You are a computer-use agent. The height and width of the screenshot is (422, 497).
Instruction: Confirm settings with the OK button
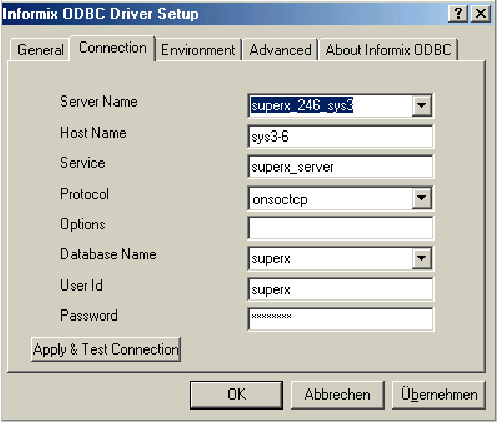coord(236,395)
